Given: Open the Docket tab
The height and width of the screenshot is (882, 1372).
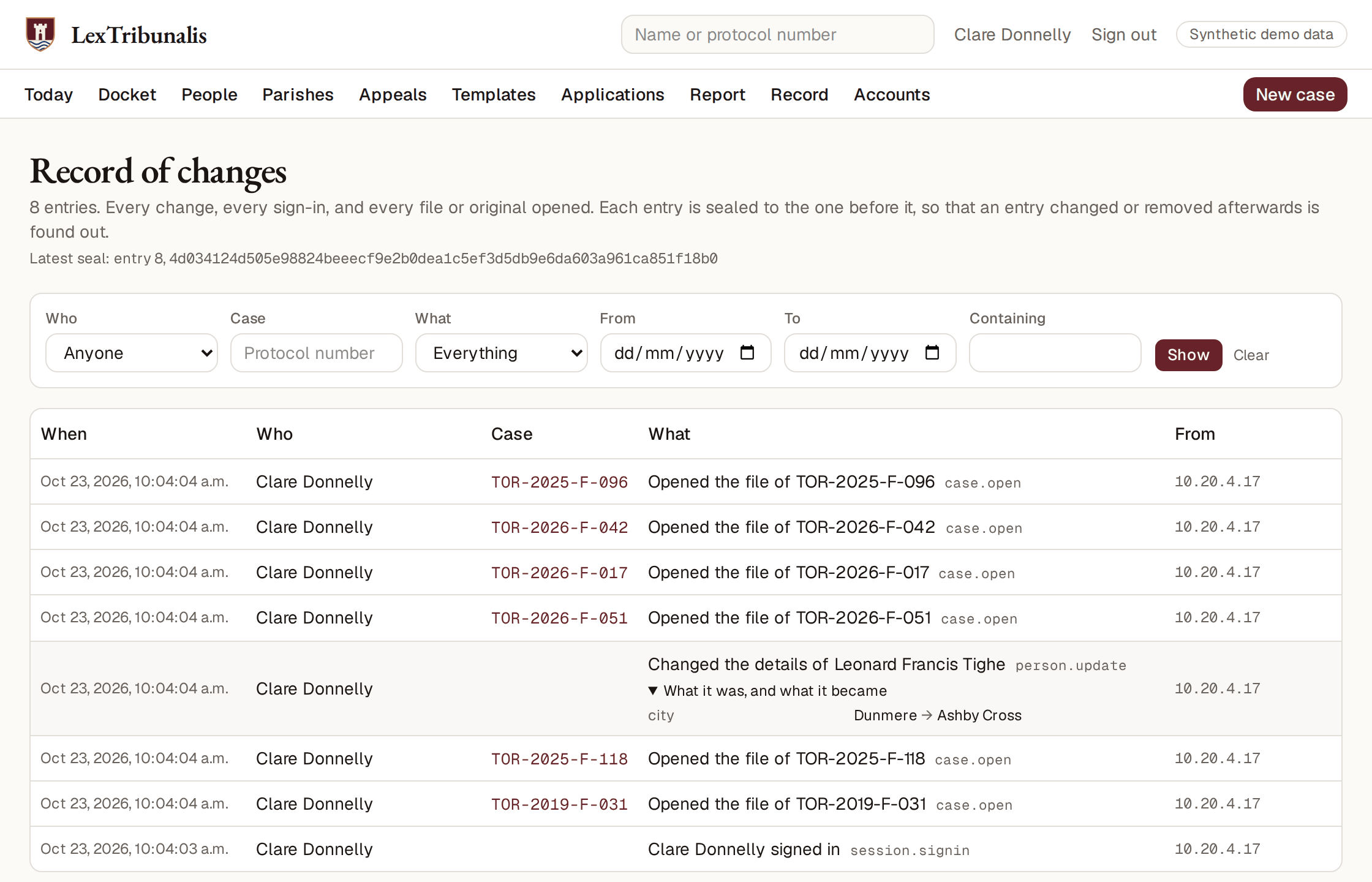Looking at the screenshot, I should click(x=127, y=94).
